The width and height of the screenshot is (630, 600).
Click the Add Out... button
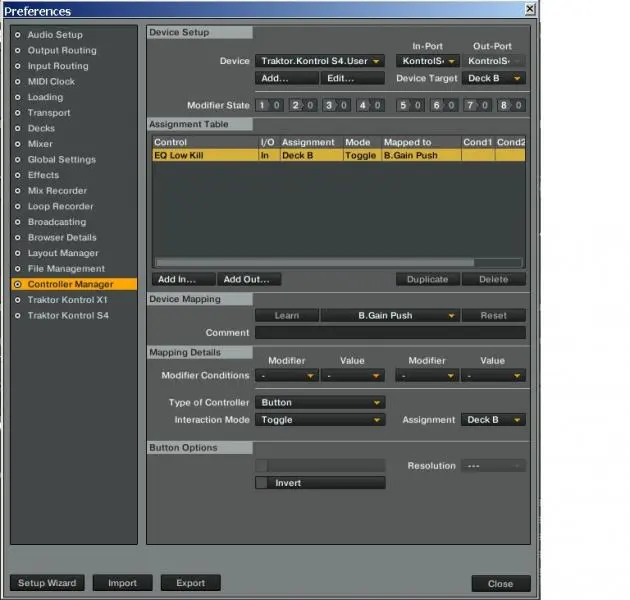pyautogui.click(x=249, y=280)
